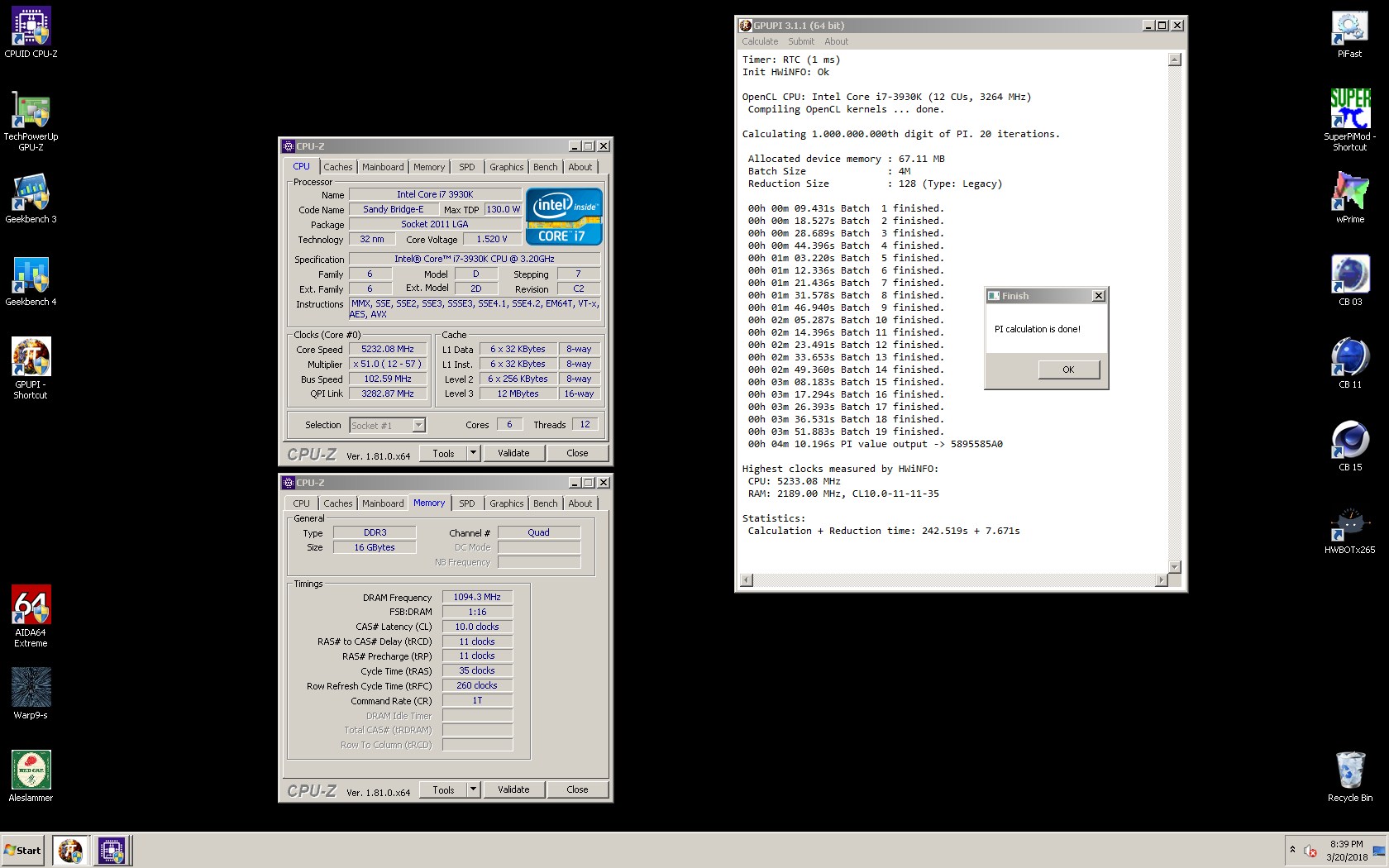
Task: Click the GPUPI vertical scrollbar down arrow
Action: pyautogui.click(x=1175, y=566)
